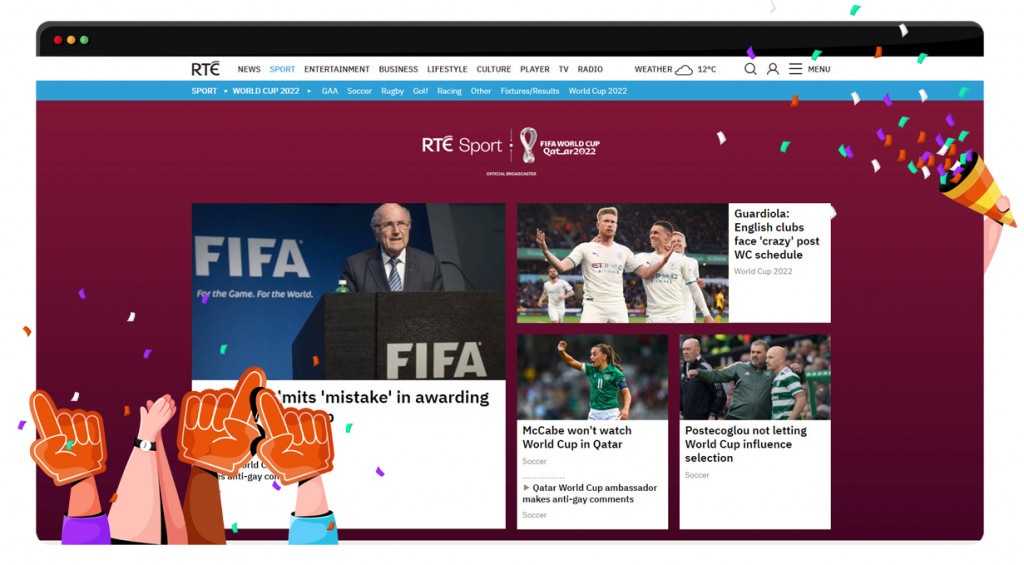Click the green maximize window dot
This screenshot has height=565, width=1024.
coord(84,40)
